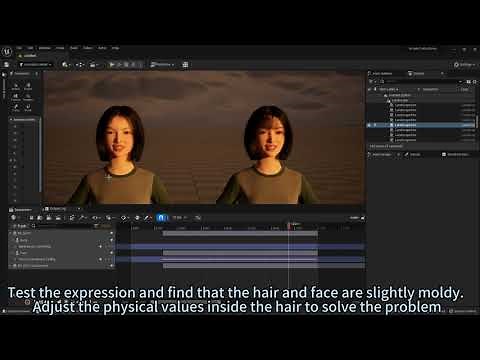The width and height of the screenshot is (480, 360).
Task: Click the Sequencer render movie icon
Action: [58, 218]
